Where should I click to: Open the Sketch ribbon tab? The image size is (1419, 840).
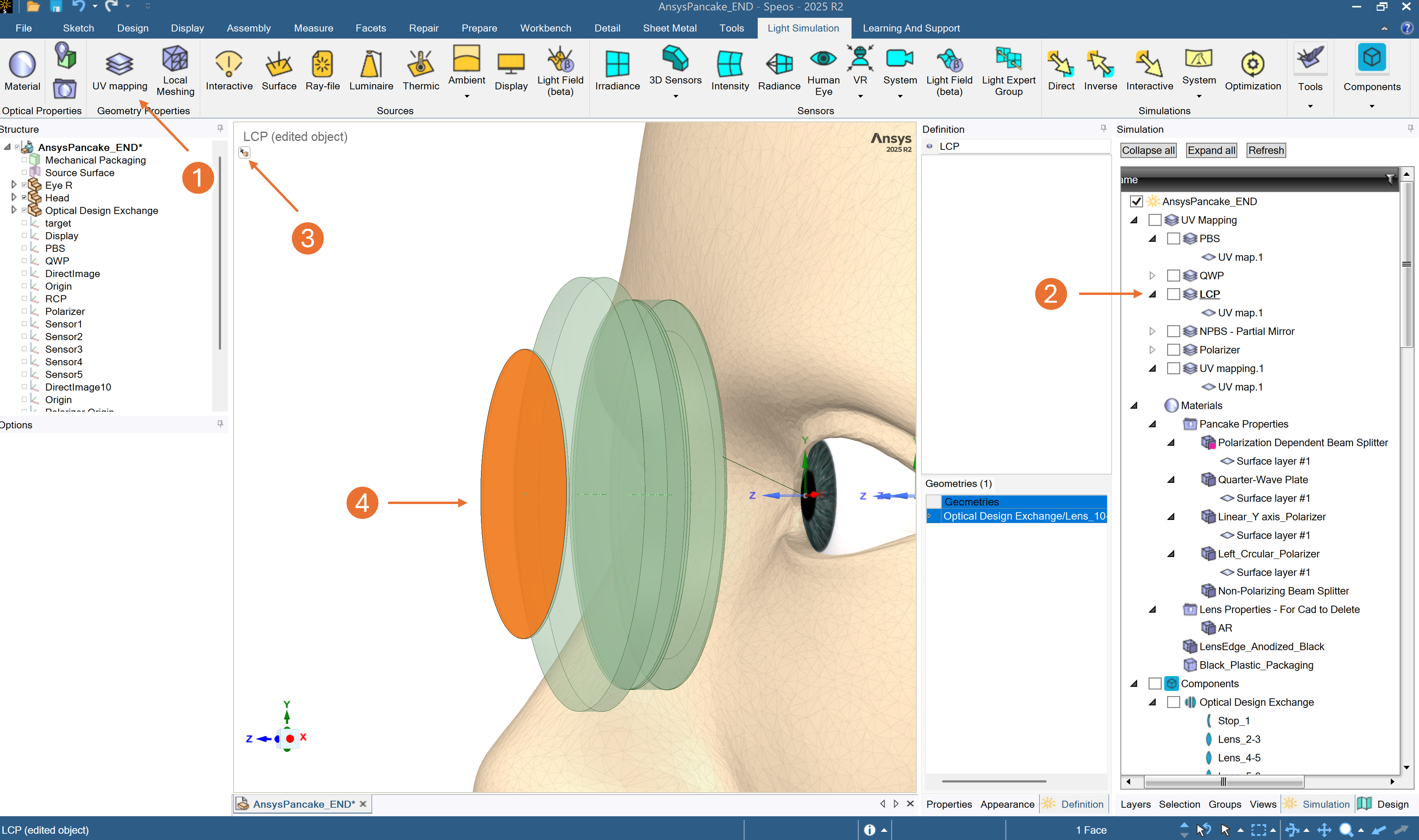(78, 28)
